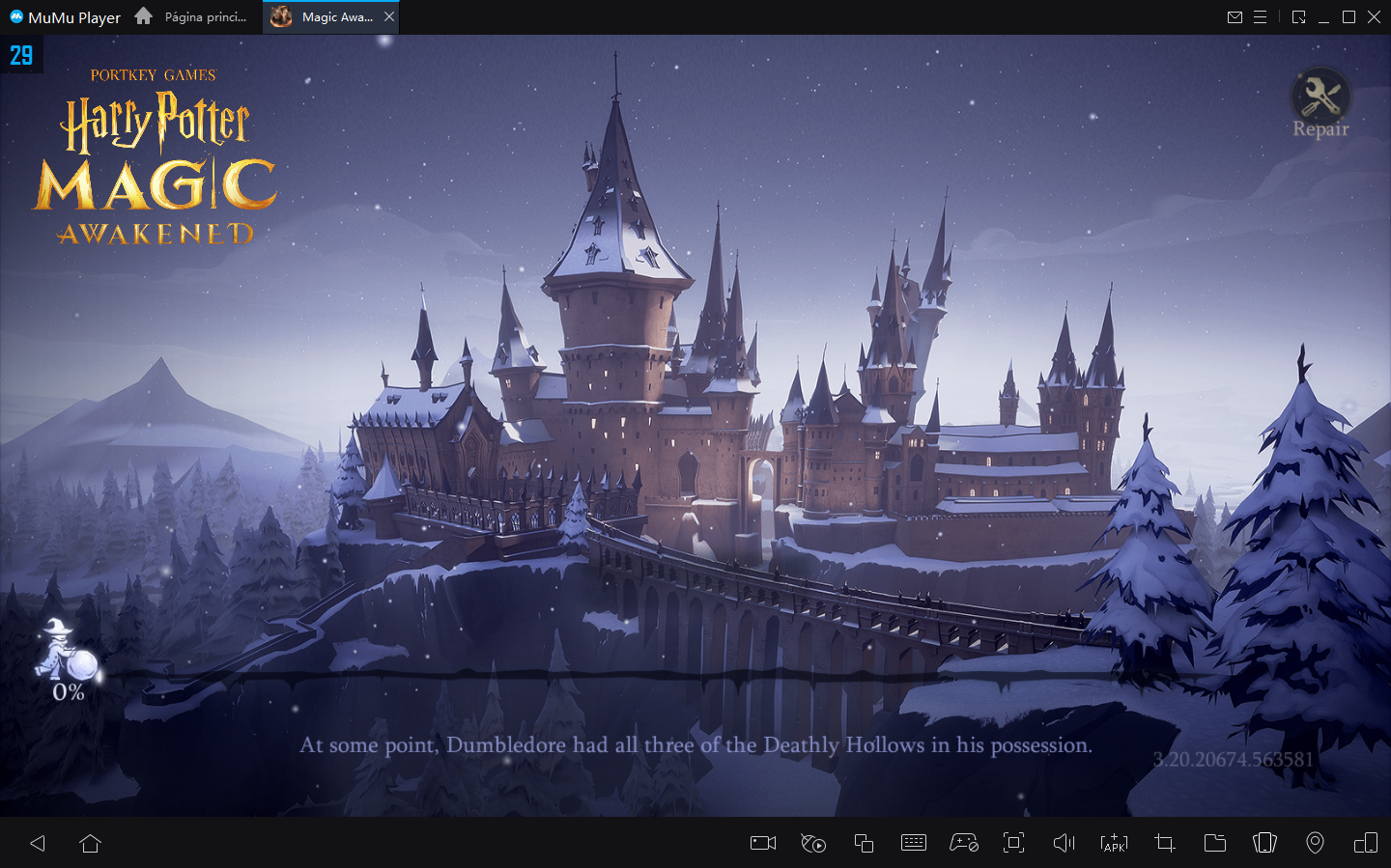The height and width of the screenshot is (868, 1391).
Task: Click the crop screen icon
Action: (x=1165, y=843)
